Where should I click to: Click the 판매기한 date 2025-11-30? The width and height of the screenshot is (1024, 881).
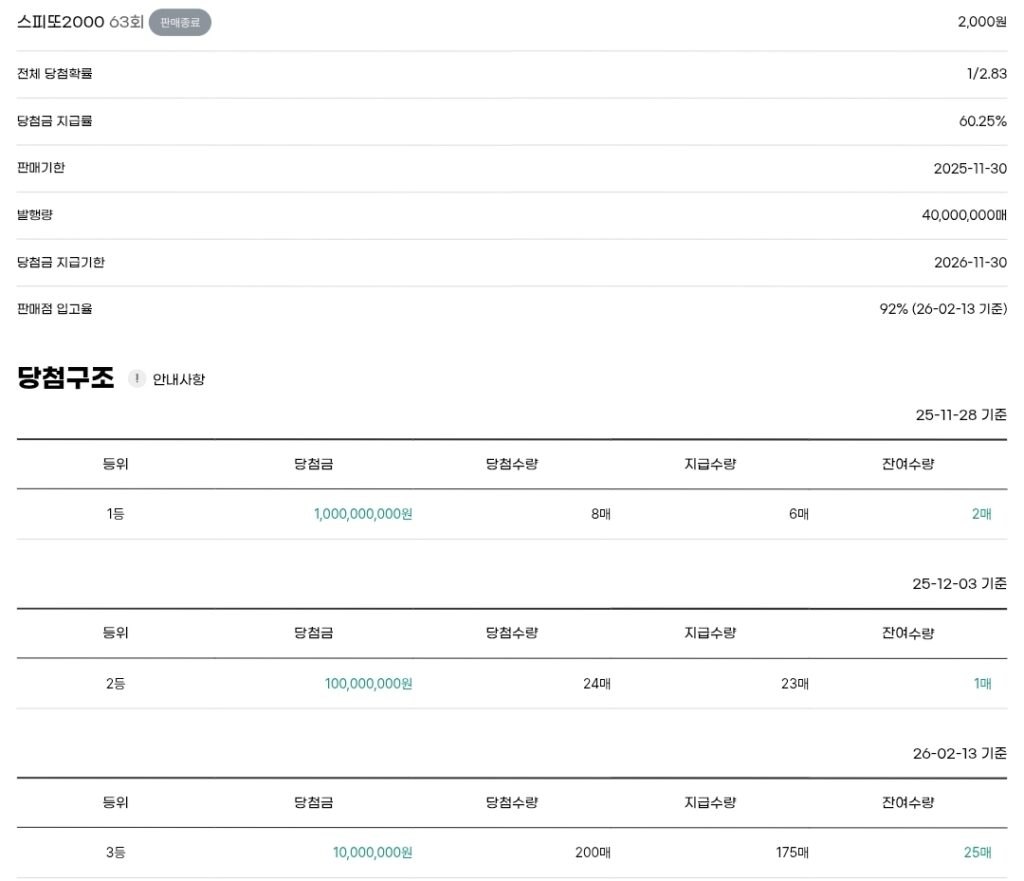coord(970,168)
